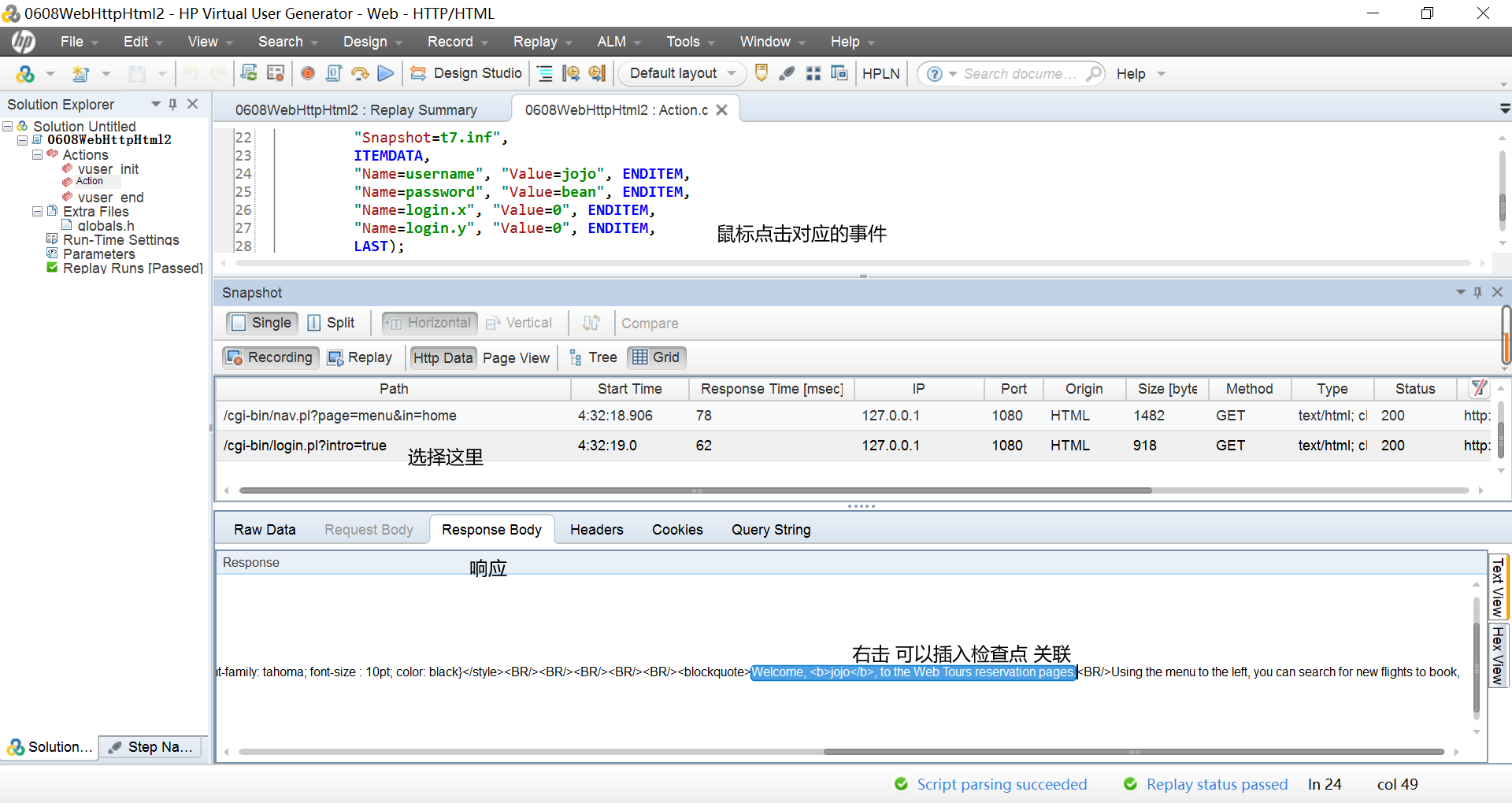Open the Default layout dropdown
Viewport: 1512px width, 803px height.
(682, 73)
